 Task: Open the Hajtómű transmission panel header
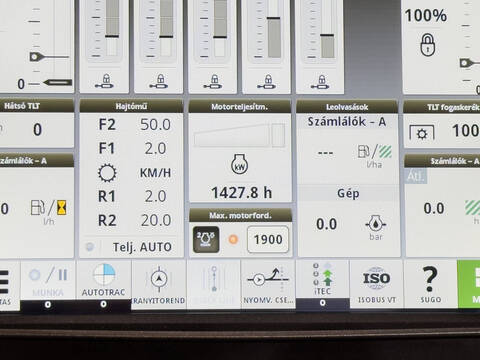click(131, 106)
